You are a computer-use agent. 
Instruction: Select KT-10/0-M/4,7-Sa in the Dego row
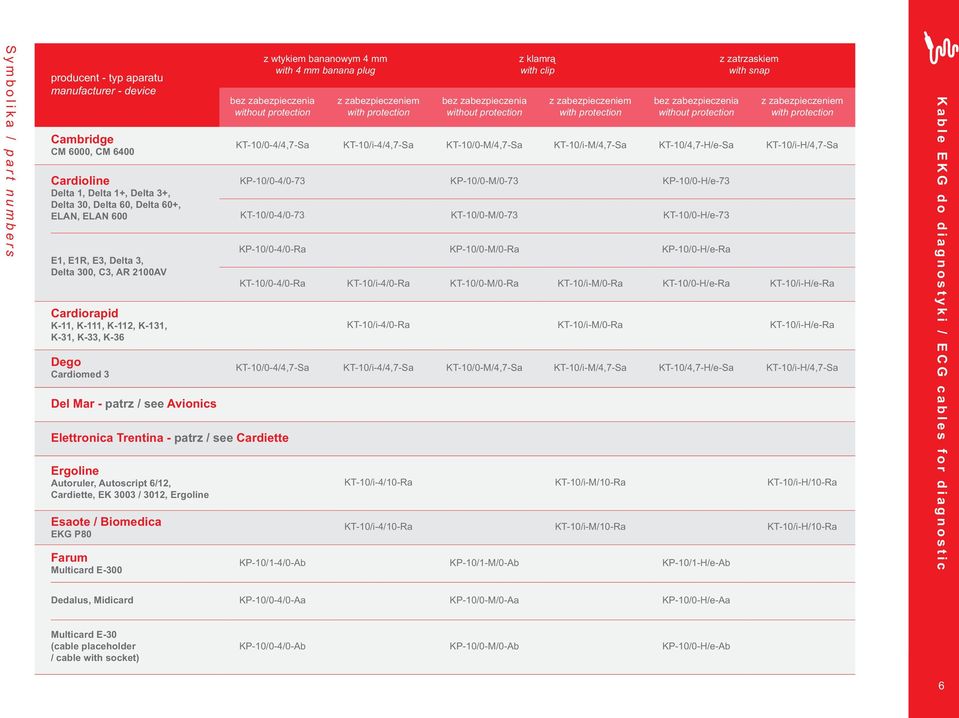[x=484, y=368]
